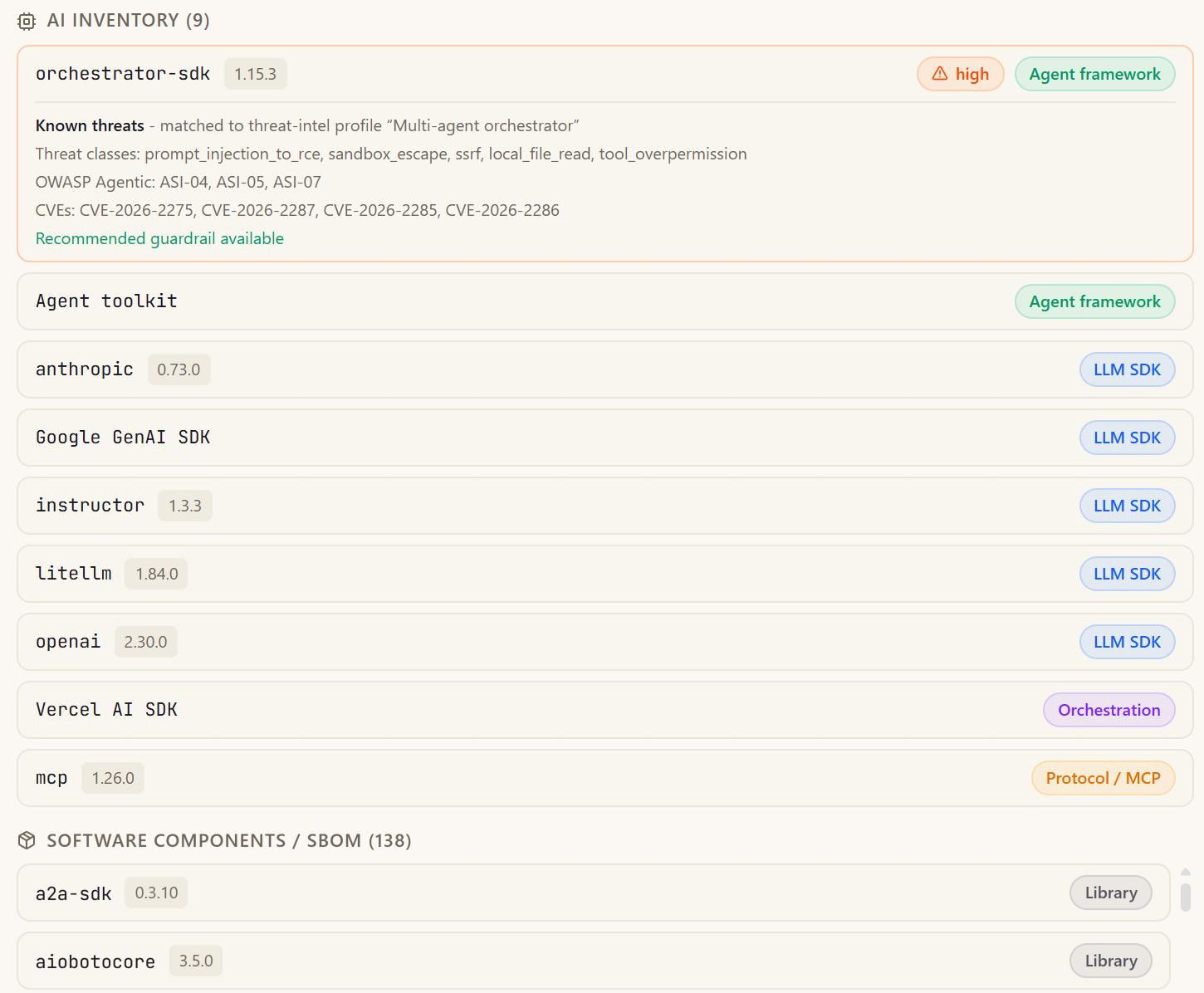Click Agent framework tag on Agent toolkit

(x=1094, y=301)
